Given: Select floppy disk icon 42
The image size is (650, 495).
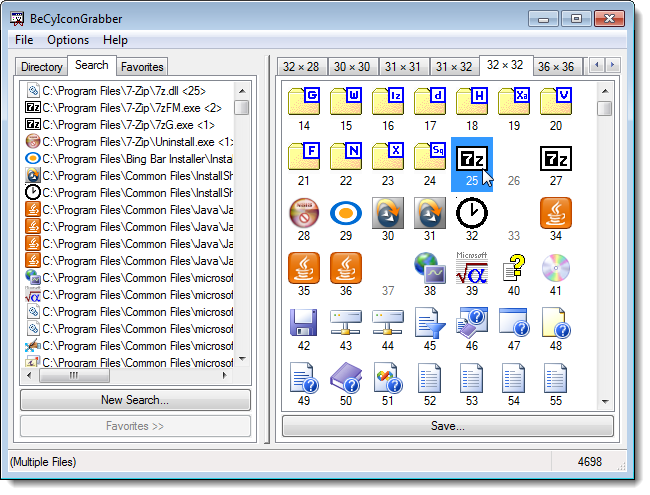Looking at the screenshot, I should click(x=304, y=323).
